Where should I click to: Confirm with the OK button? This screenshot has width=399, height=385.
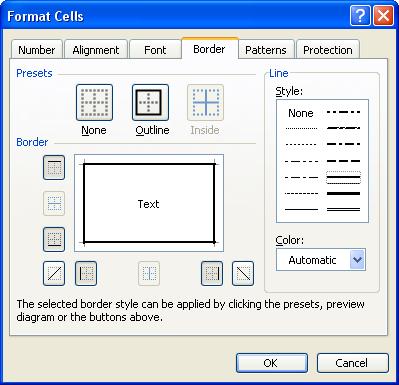pyautogui.click(x=272, y=363)
